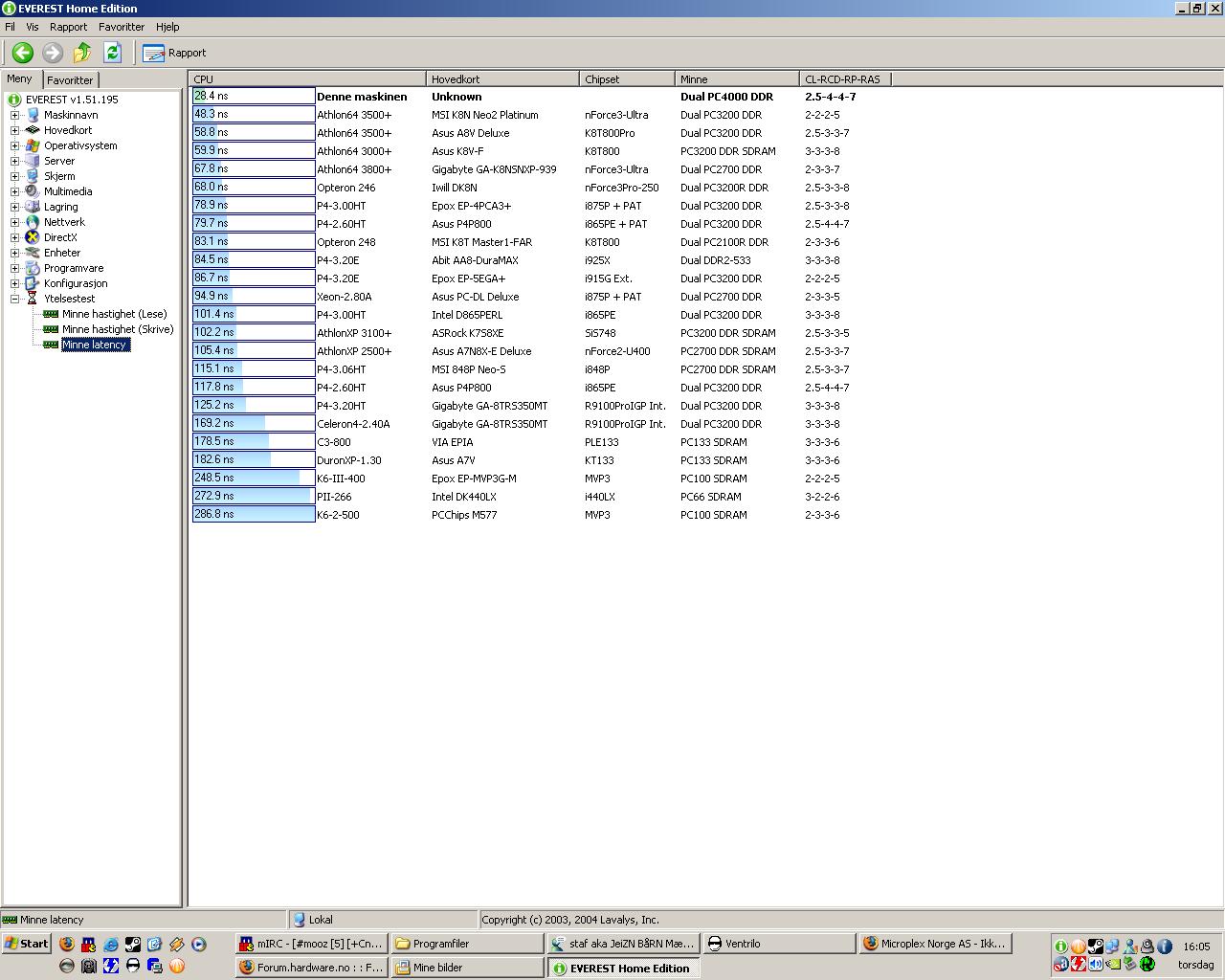Image resolution: width=1225 pixels, height=980 pixels.
Task: Open the Rapport menu in menu bar
Action: tap(68, 27)
